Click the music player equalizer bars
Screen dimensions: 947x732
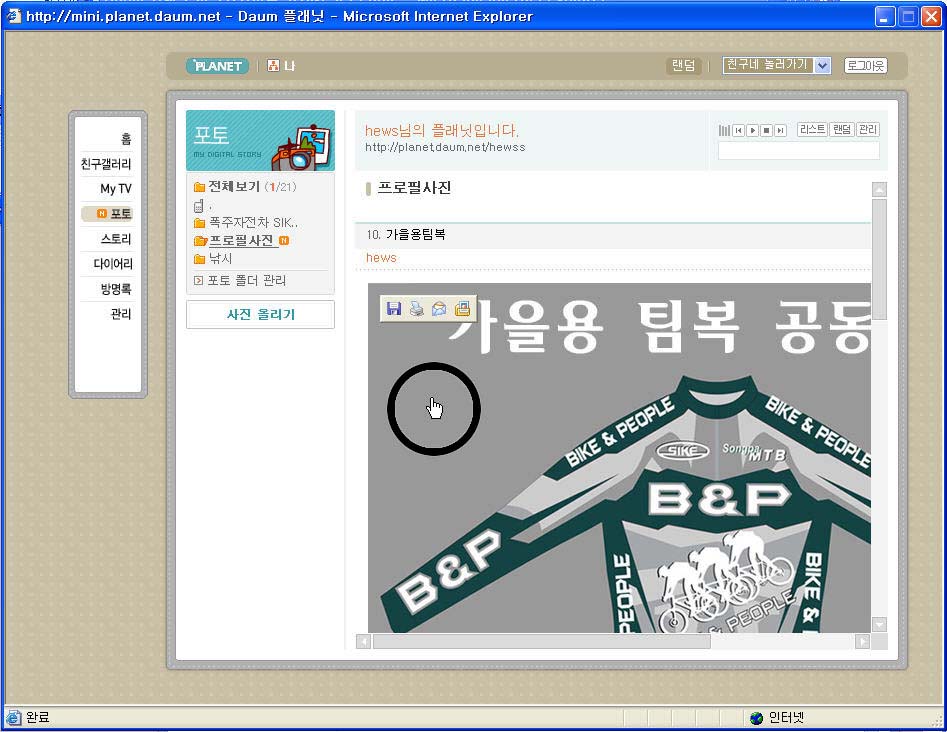pos(724,130)
